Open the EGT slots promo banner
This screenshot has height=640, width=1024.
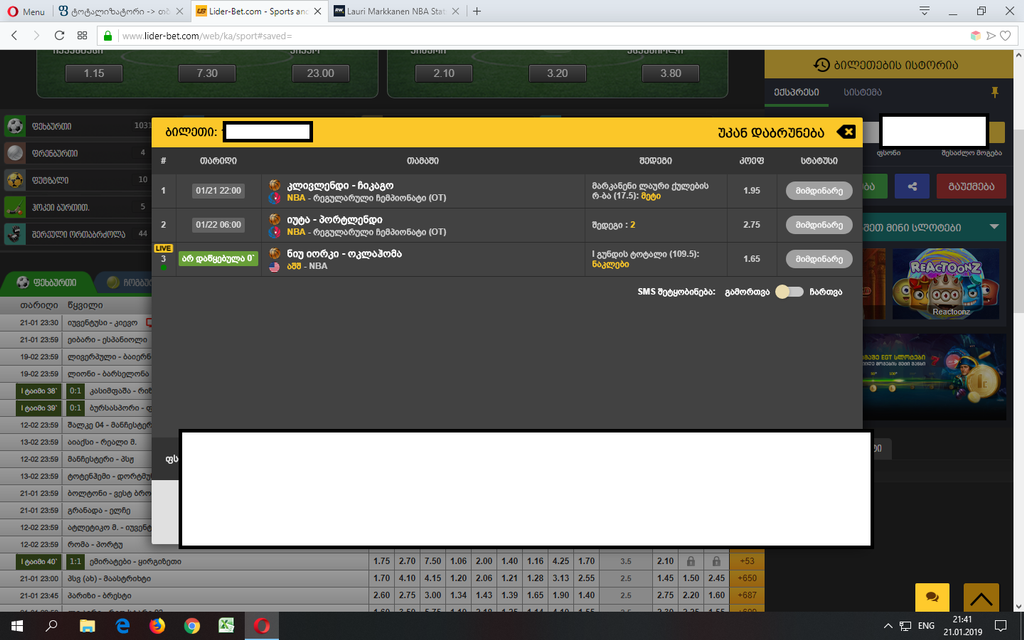(x=935, y=377)
